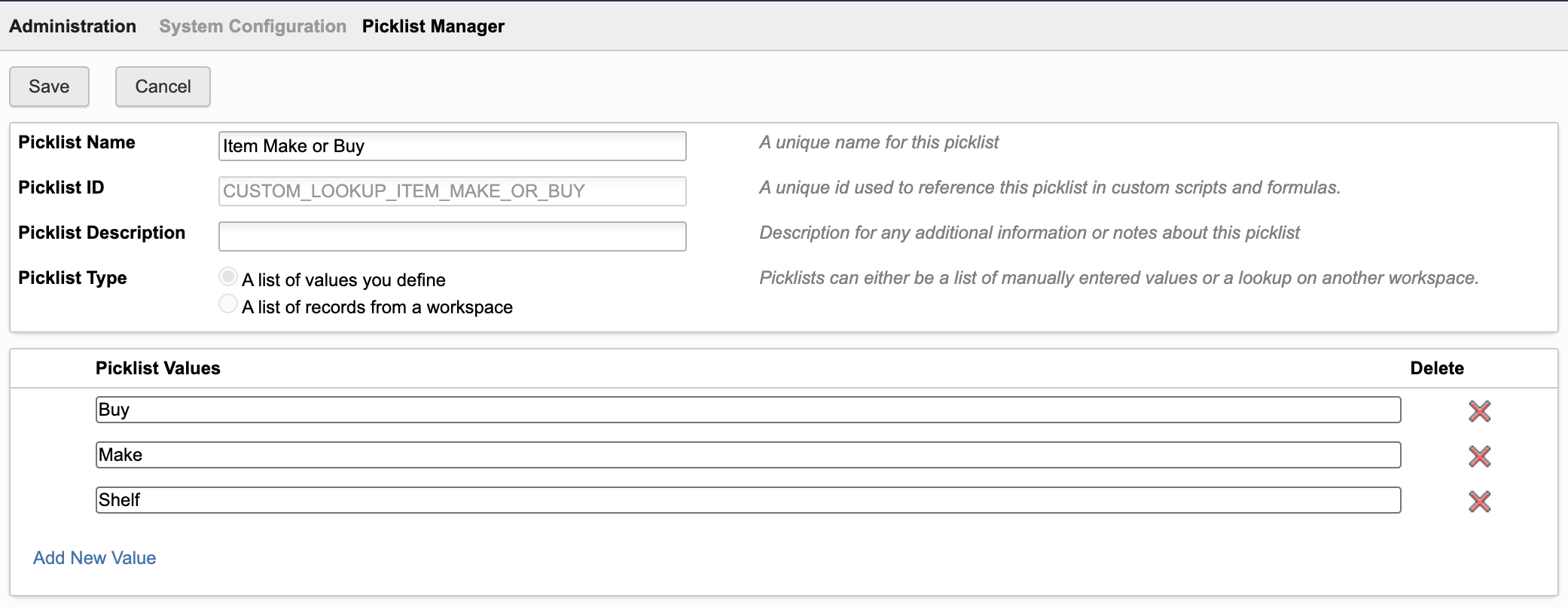Click the Add New Value link

(x=94, y=558)
